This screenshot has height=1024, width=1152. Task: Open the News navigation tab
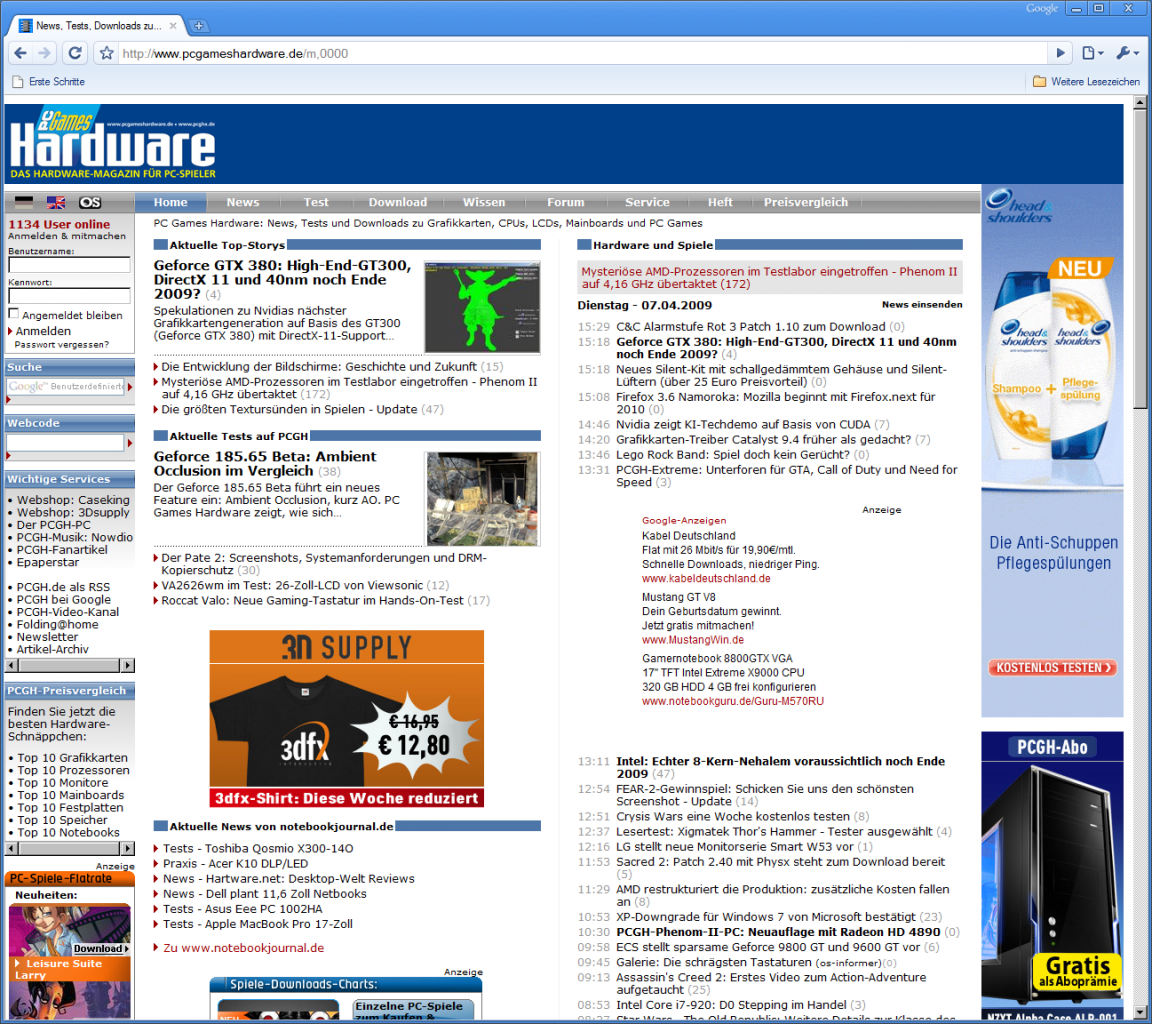tap(242, 203)
